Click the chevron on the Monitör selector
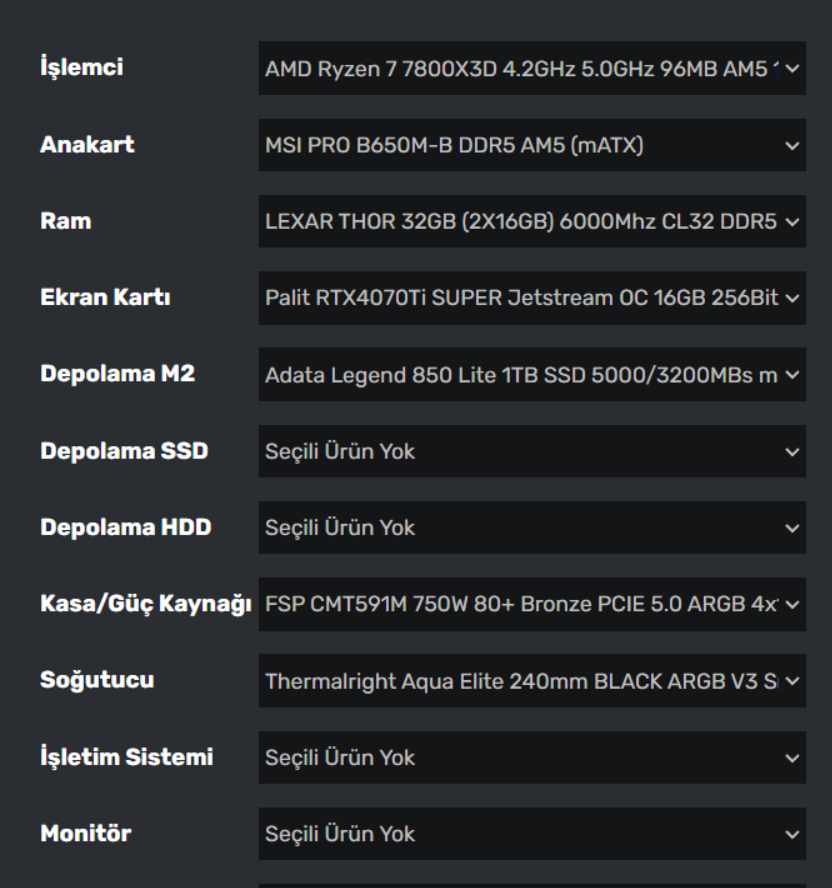Image resolution: width=832 pixels, height=888 pixels. coord(792,834)
